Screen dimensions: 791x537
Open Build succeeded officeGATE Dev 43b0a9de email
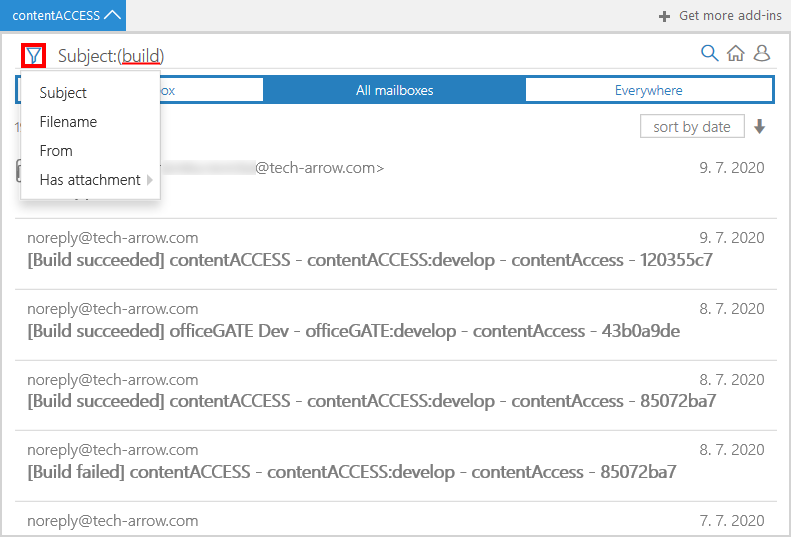(x=396, y=325)
